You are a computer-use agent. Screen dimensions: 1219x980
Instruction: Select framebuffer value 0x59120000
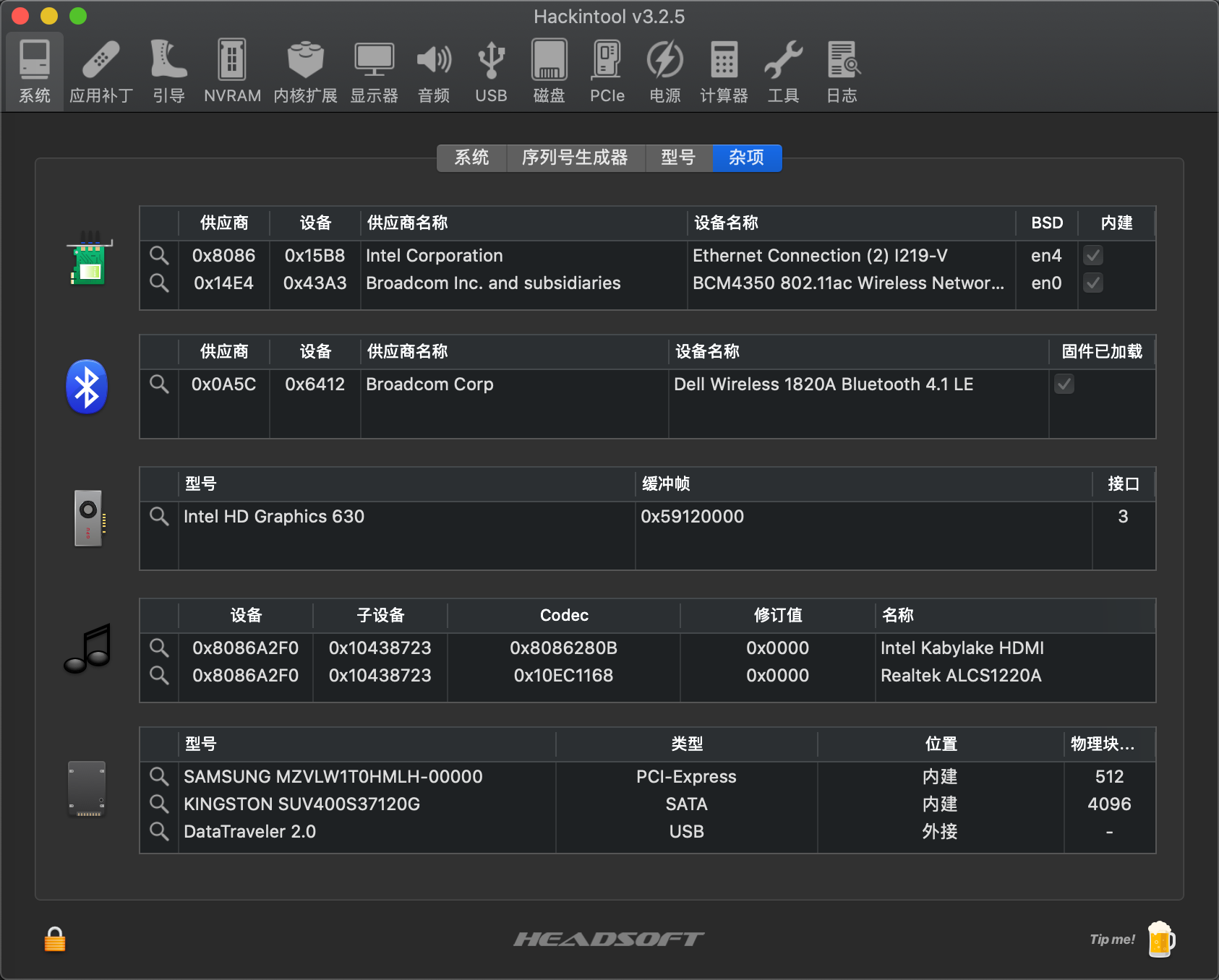[692, 516]
